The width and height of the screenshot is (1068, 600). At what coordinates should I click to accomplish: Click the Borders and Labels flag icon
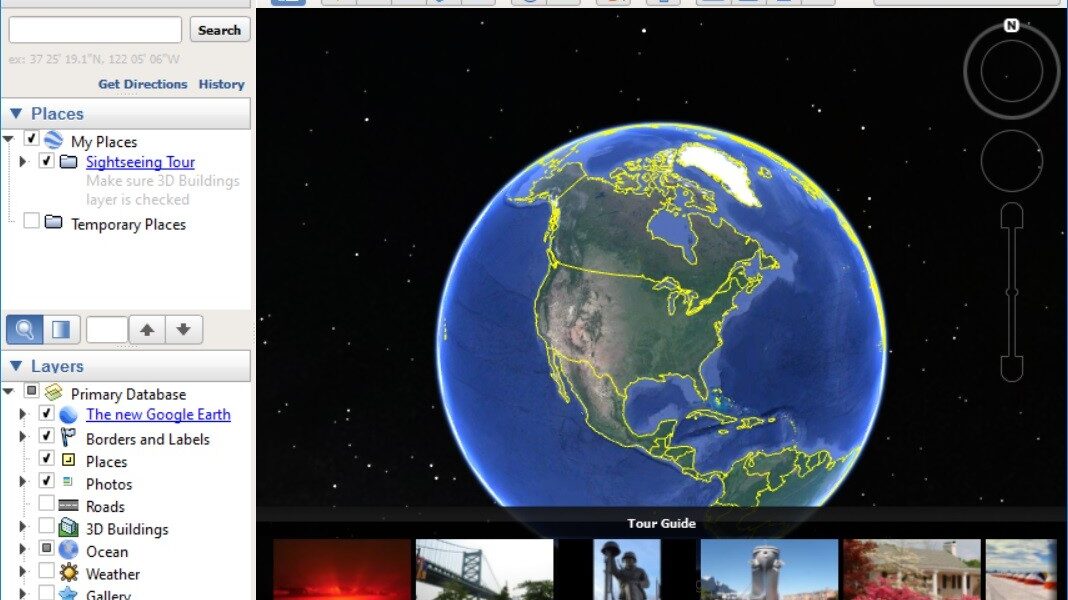click(68, 438)
